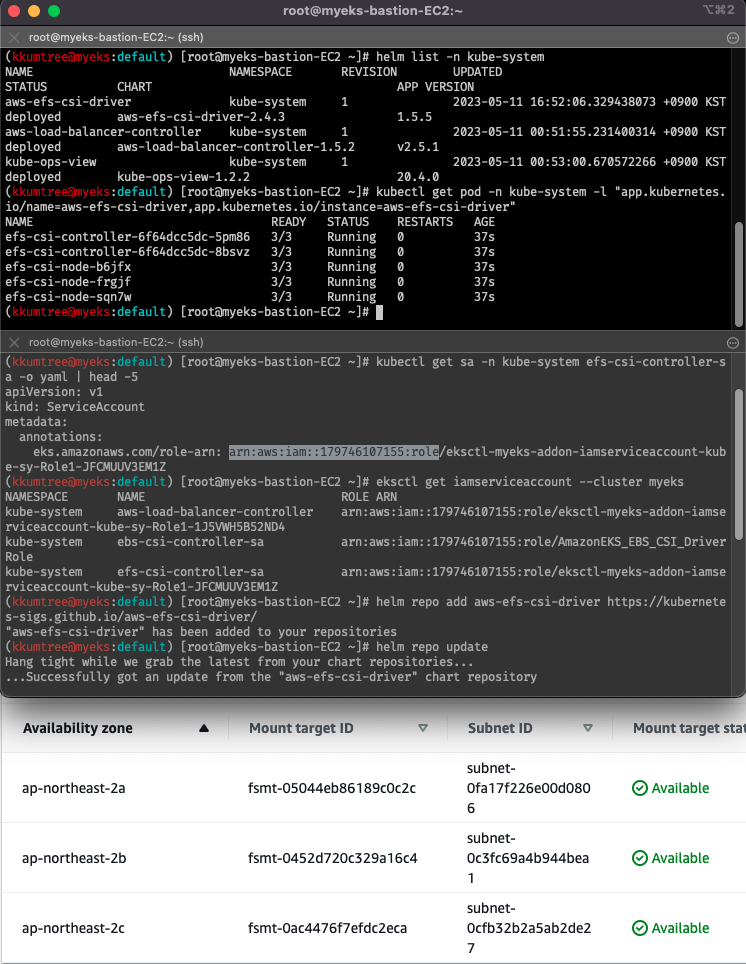Click pod name efs-csi-node-sqn7w

click(x=68, y=297)
